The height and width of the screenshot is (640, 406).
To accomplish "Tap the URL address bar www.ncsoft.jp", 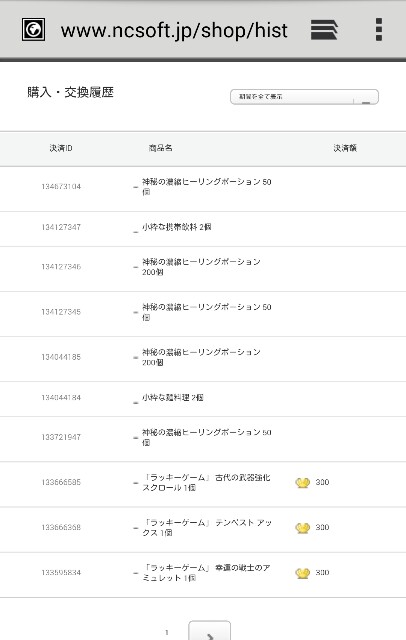I will (x=174, y=31).
